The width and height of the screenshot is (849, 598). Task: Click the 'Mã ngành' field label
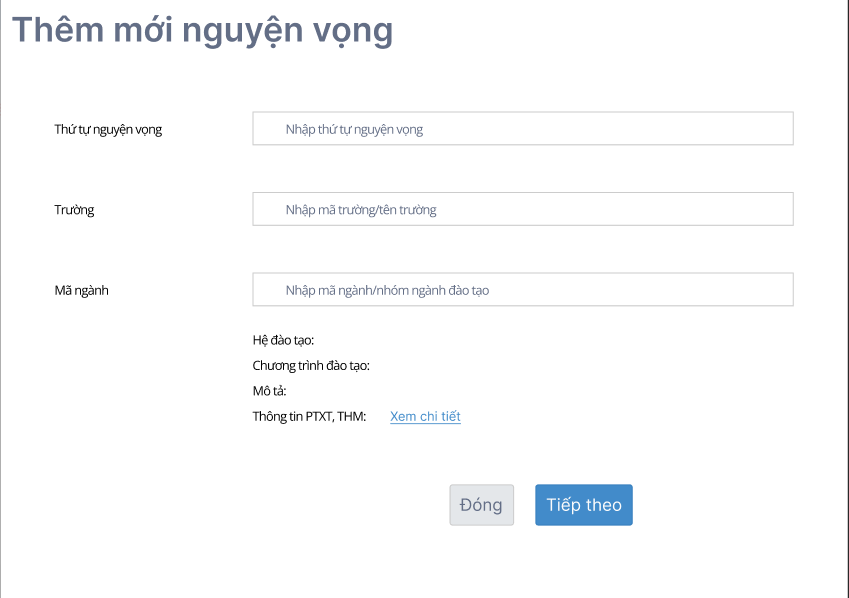(81, 290)
